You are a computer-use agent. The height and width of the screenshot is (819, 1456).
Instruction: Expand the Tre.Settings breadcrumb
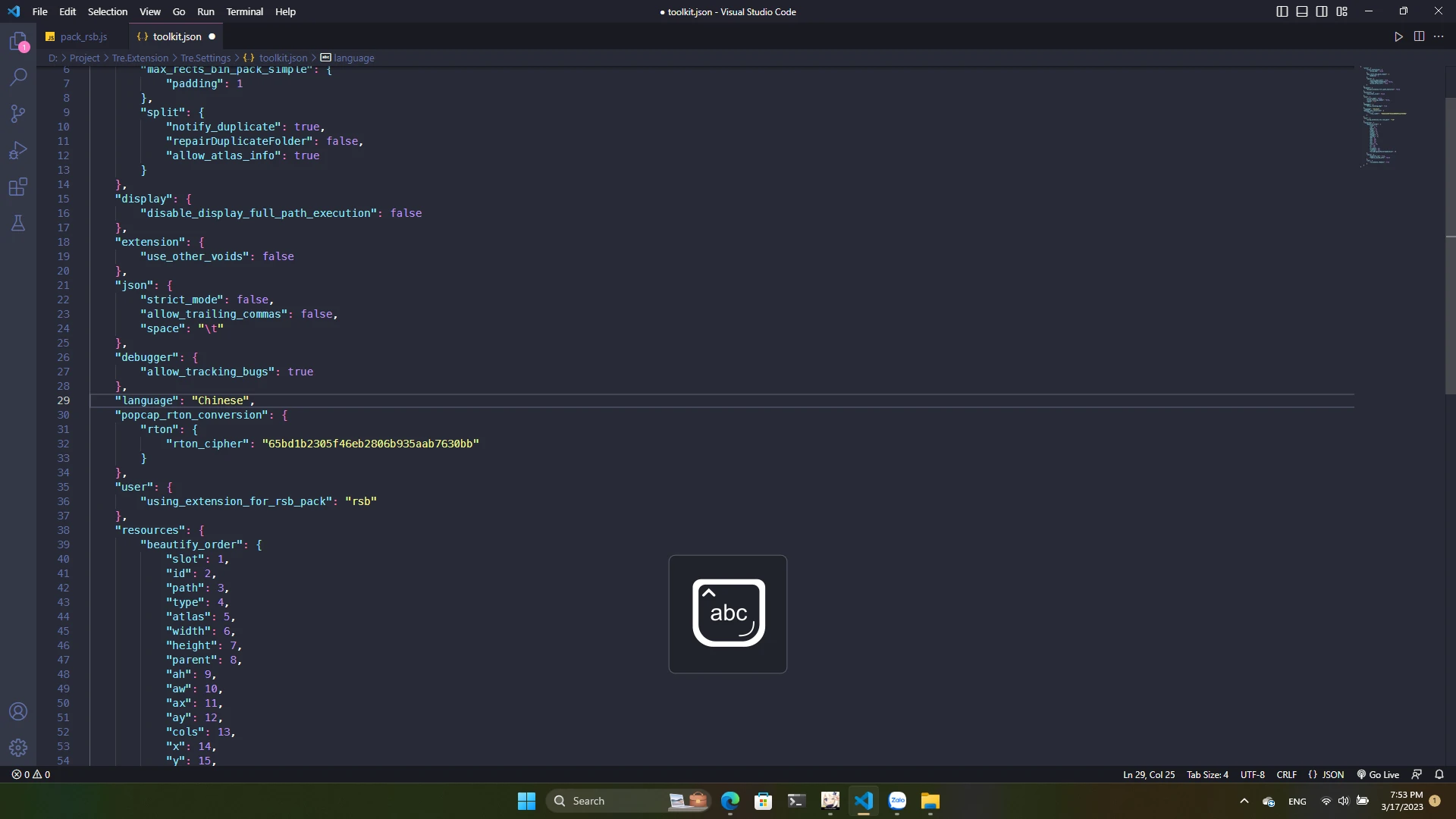coord(206,58)
